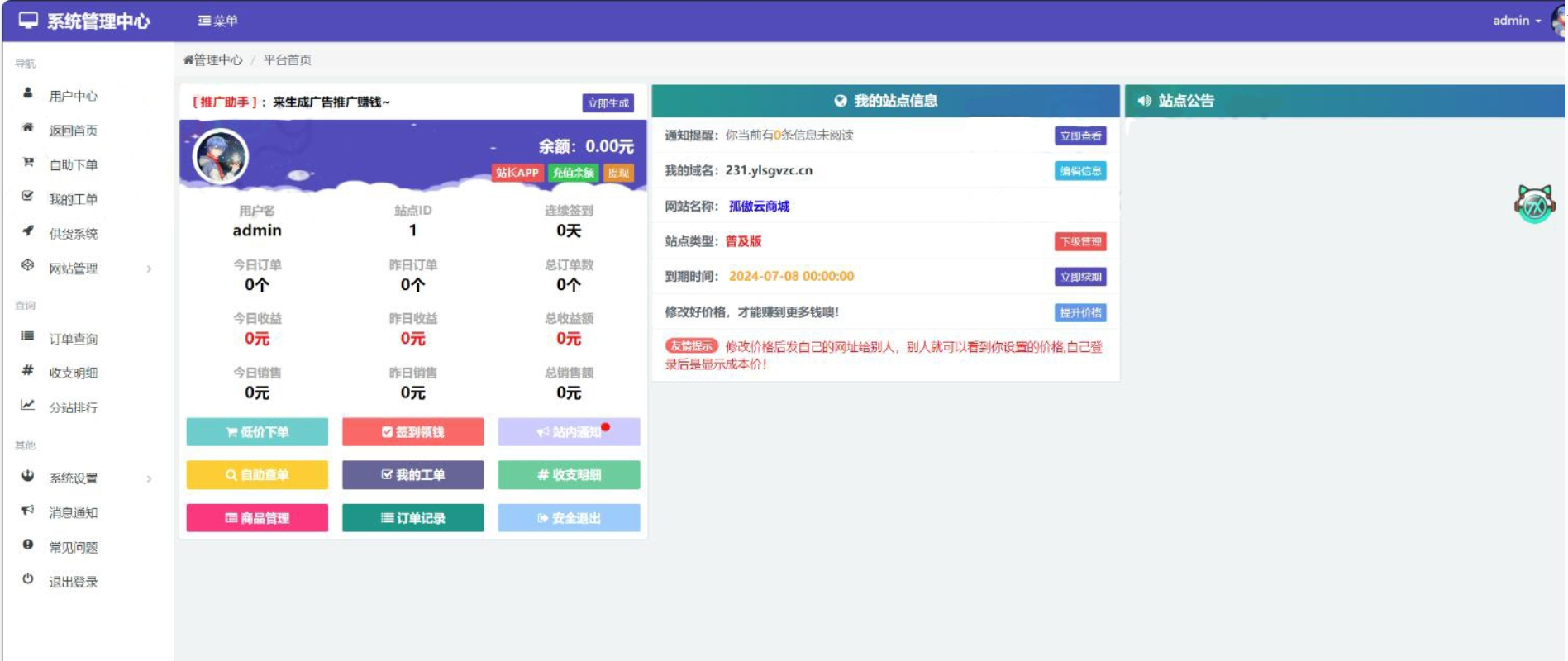Click the user center person icon
The image size is (1568, 661).
coord(28,93)
